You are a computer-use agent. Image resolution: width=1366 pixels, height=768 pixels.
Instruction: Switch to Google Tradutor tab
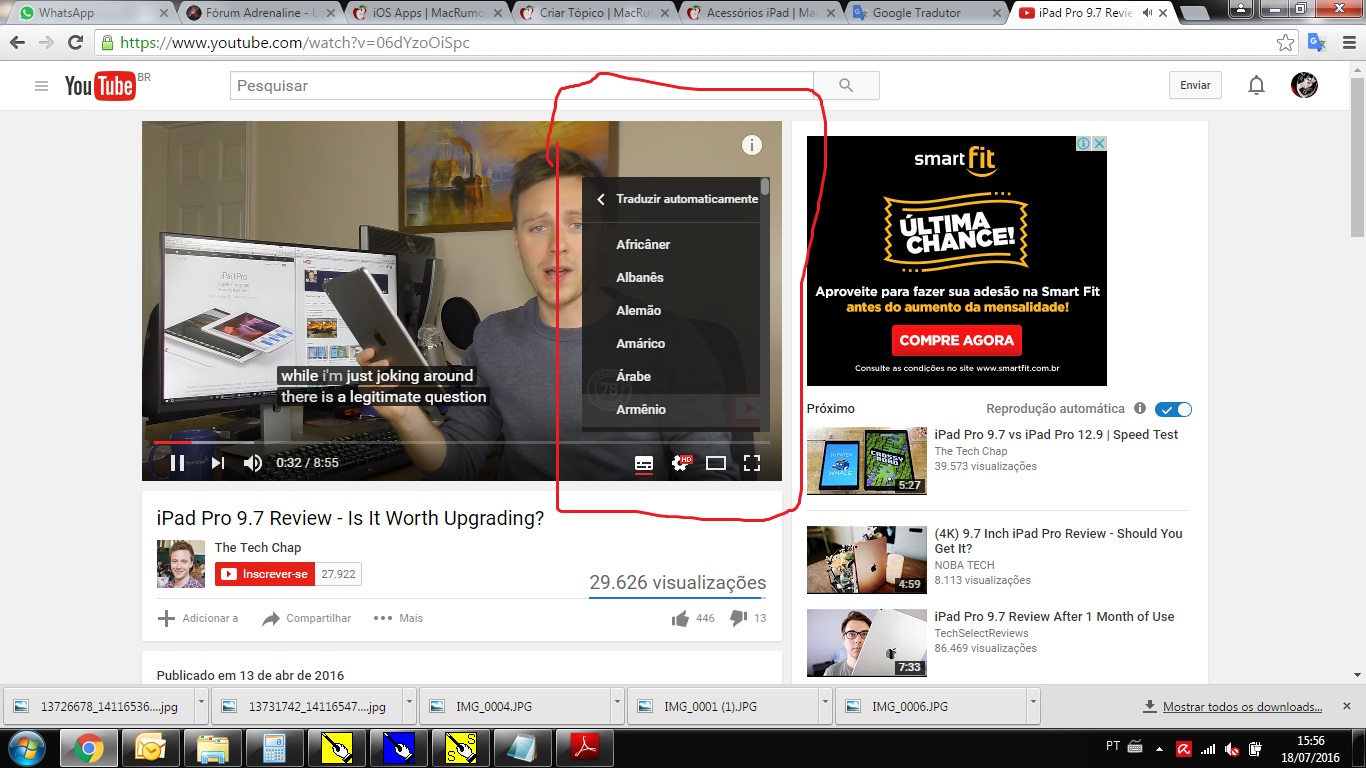click(925, 13)
